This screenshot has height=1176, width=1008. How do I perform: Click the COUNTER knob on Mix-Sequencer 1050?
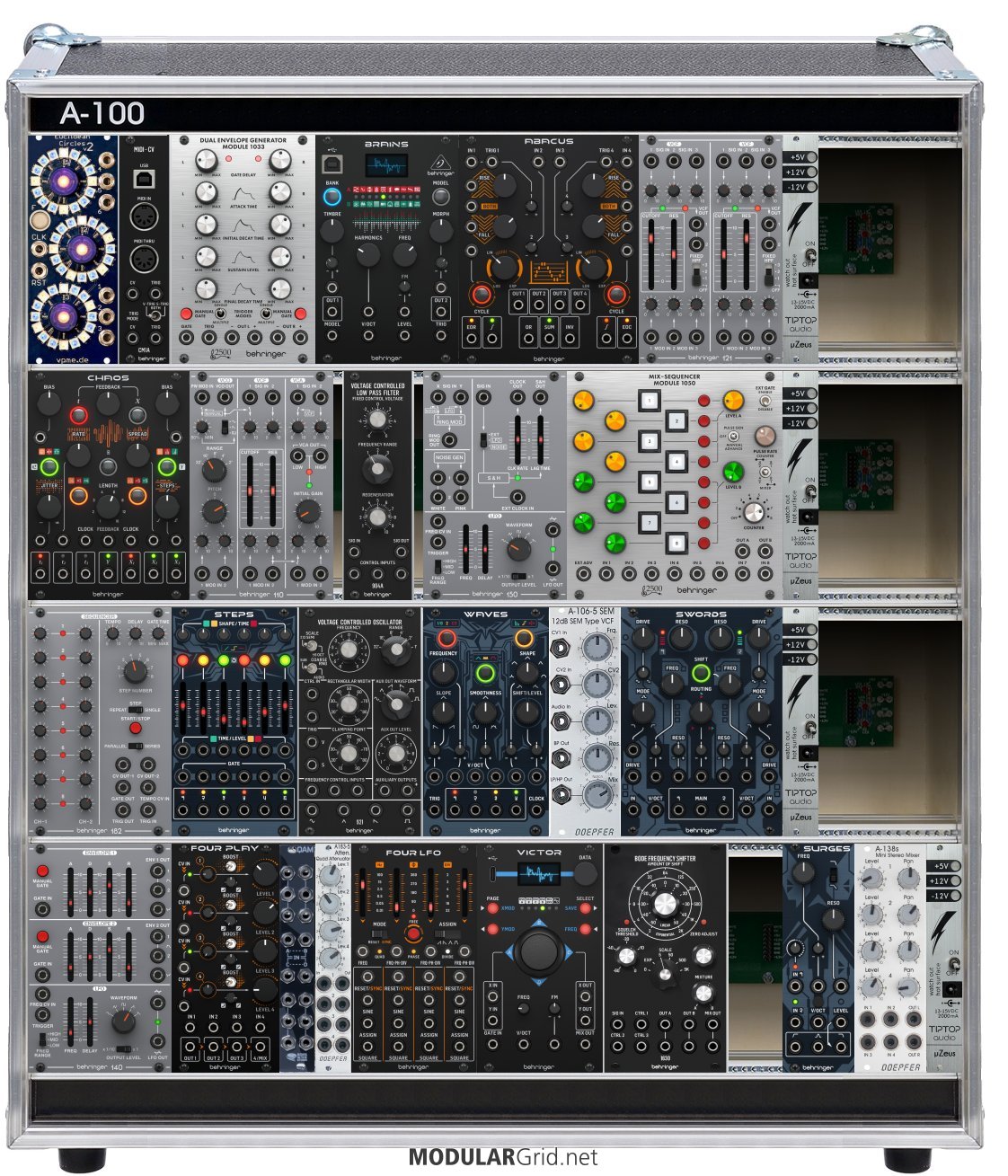click(x=754, y=512)
